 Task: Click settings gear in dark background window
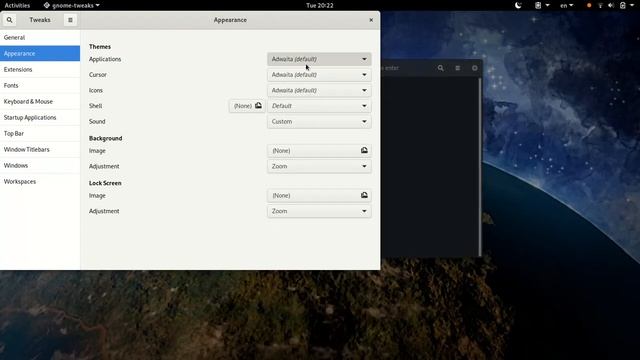[x=475, y=68]
